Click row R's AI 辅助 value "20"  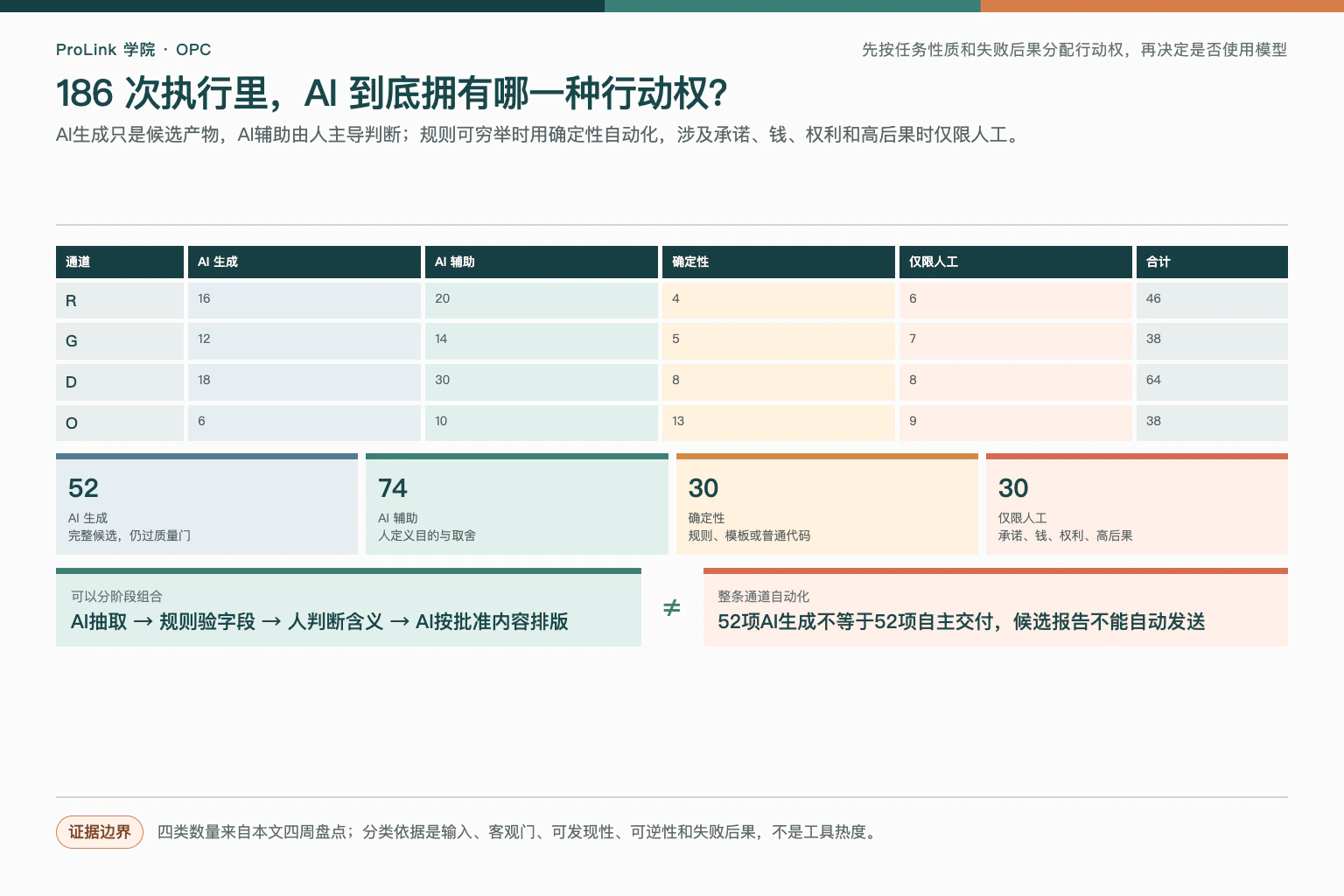point(442,298)
